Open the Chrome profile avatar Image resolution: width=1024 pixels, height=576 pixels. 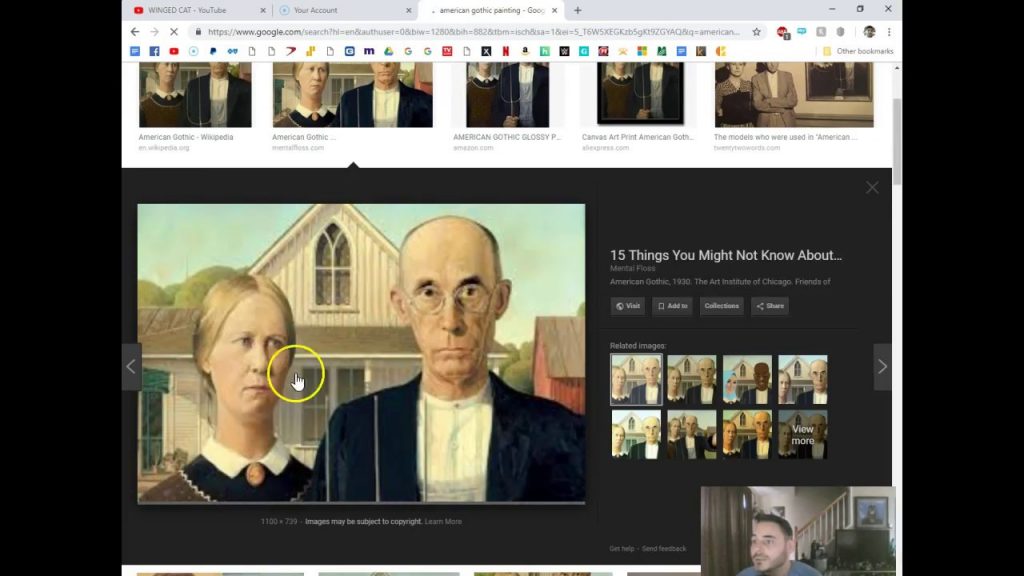[869, 31]
